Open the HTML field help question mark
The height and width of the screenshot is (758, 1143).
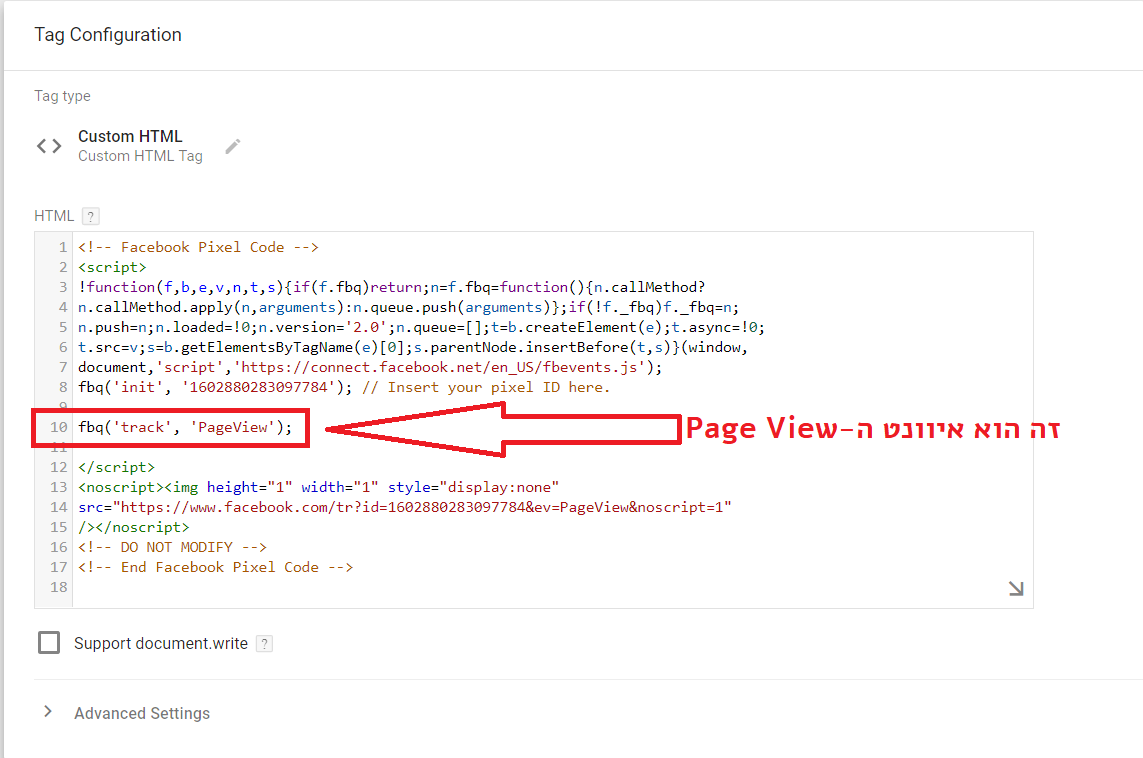(x=90, y=216)
